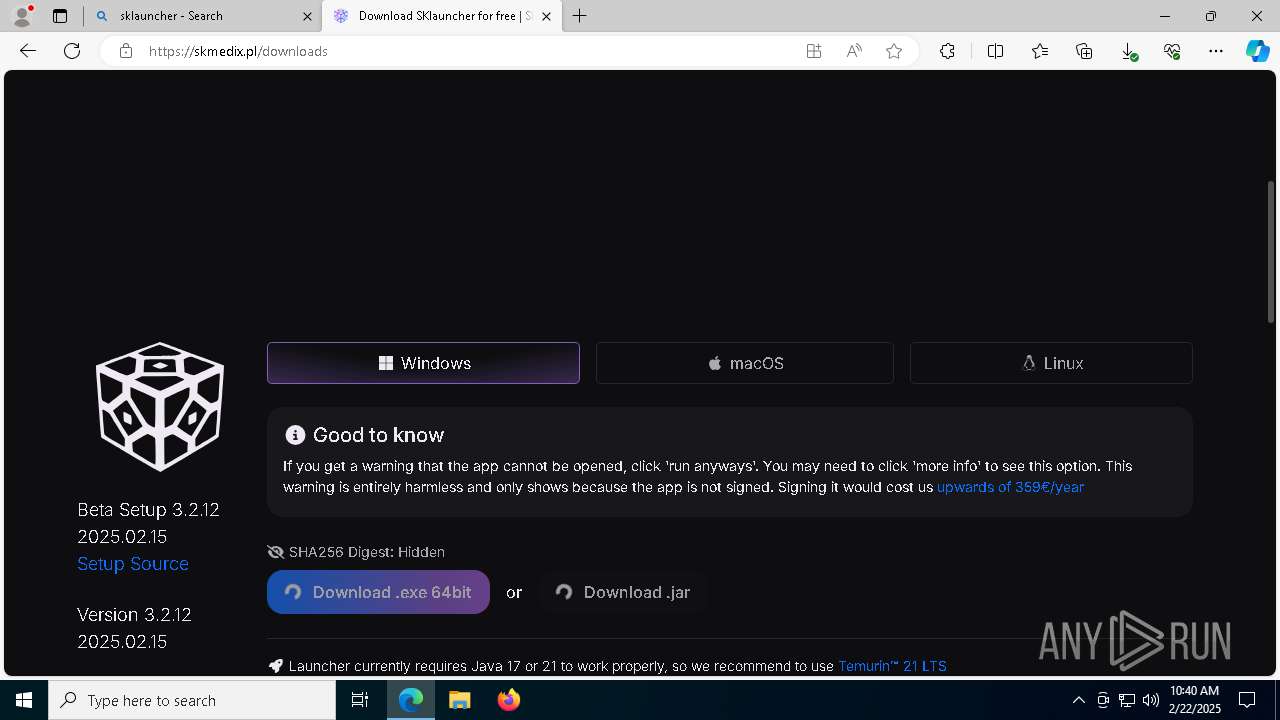Switch to sklauncher - Search tab

(203, 16)
